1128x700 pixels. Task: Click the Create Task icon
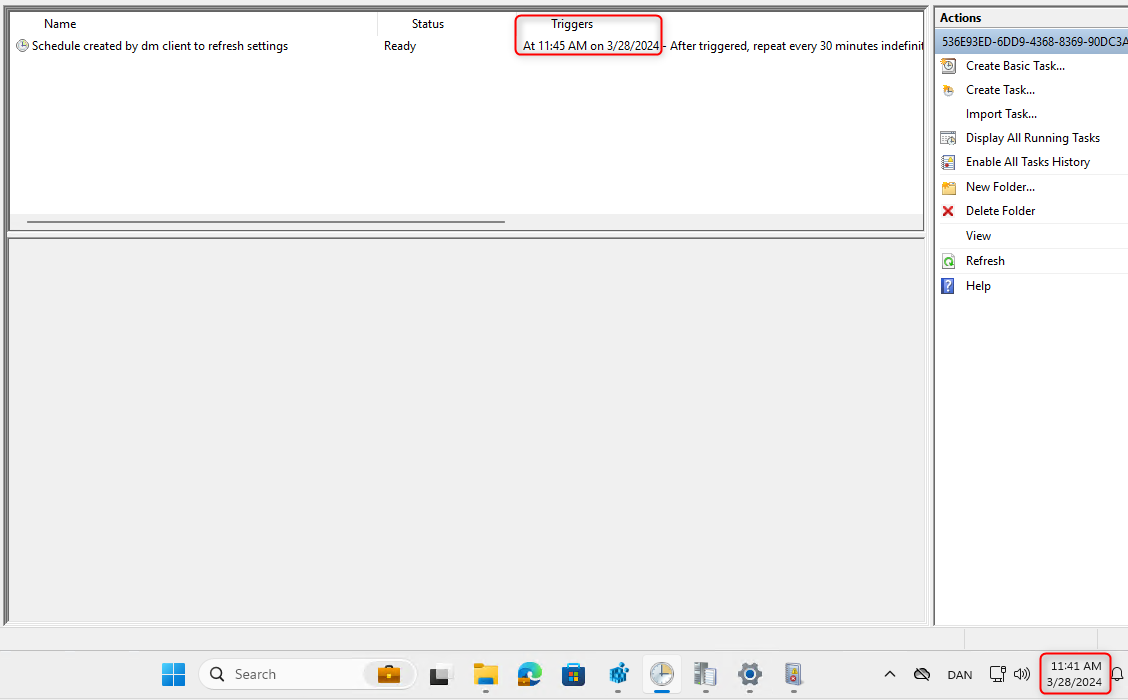(948, 90)
